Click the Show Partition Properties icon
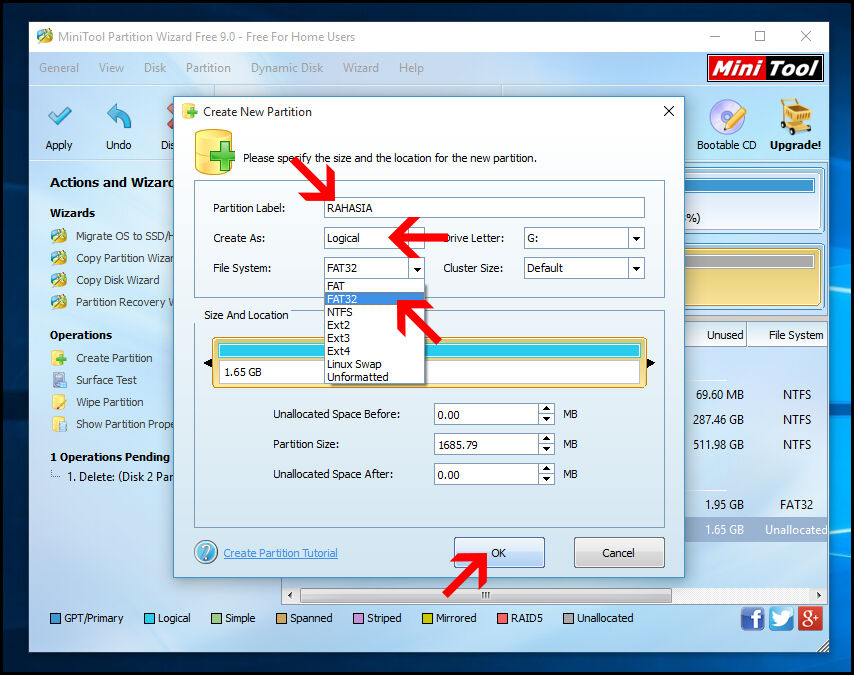The image size is (854, 675). pos(59,424)
